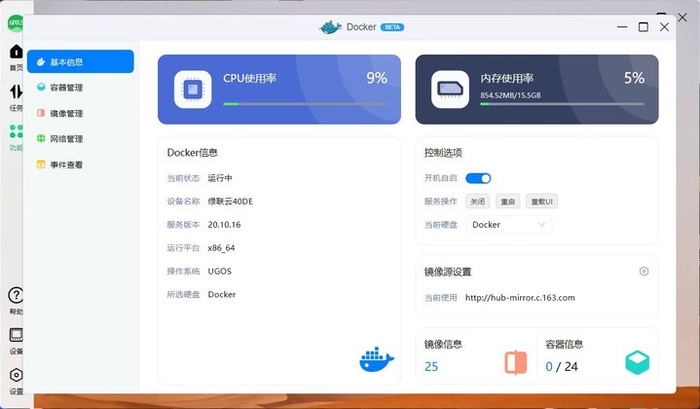Click the 关闭 service button
The width and height of the screenshot is (700, 409).
click(x=478, y=201)
